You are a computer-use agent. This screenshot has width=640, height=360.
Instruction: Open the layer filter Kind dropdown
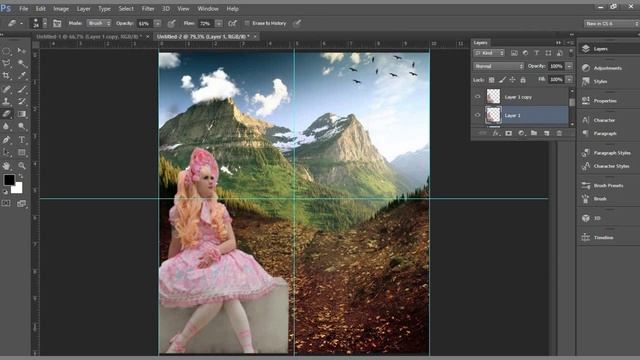(x=489, y=53)
